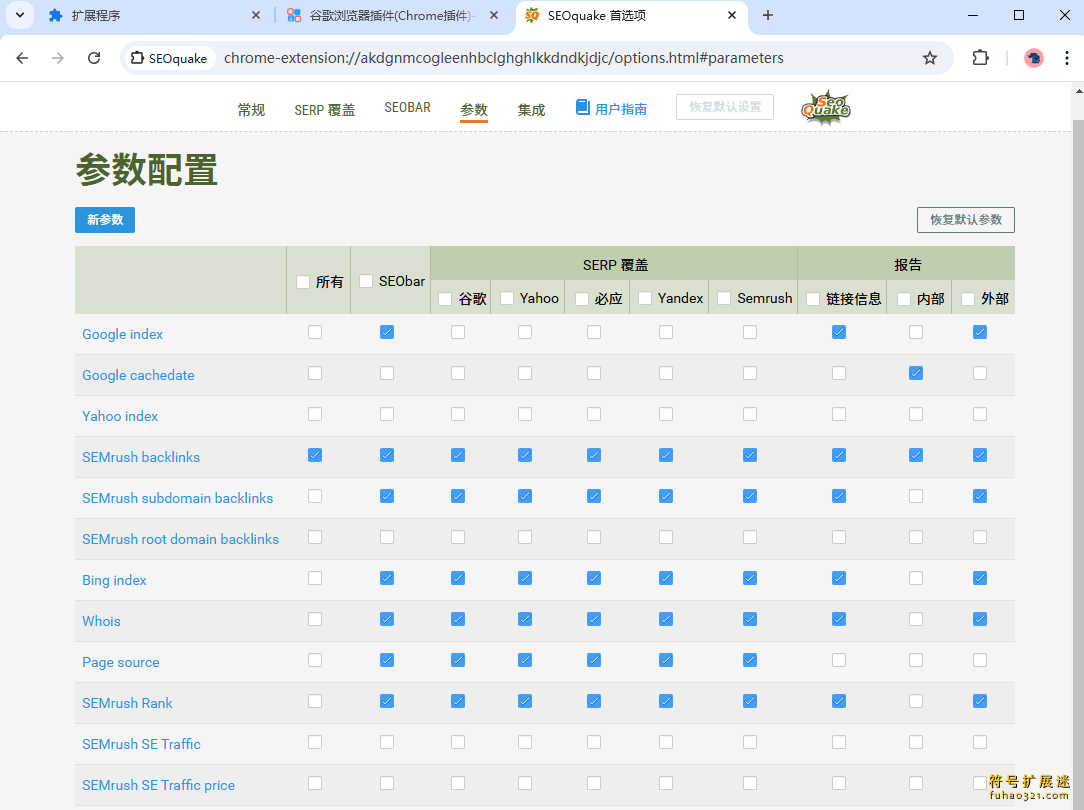
Task: Uncheck 外部 for Whois row
Action: [980, 619]
